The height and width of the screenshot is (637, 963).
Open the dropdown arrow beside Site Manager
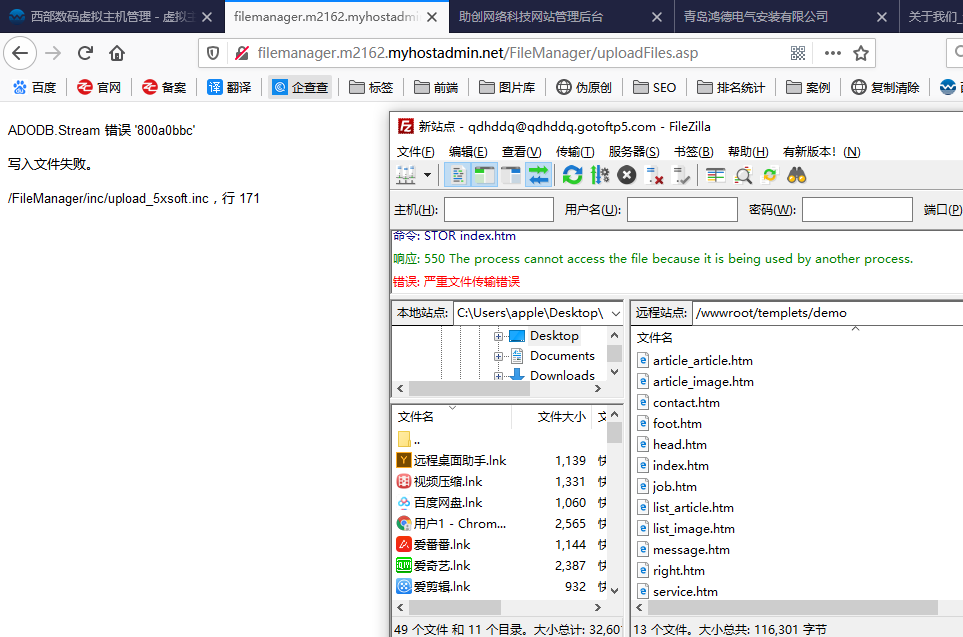pos(428,176)
